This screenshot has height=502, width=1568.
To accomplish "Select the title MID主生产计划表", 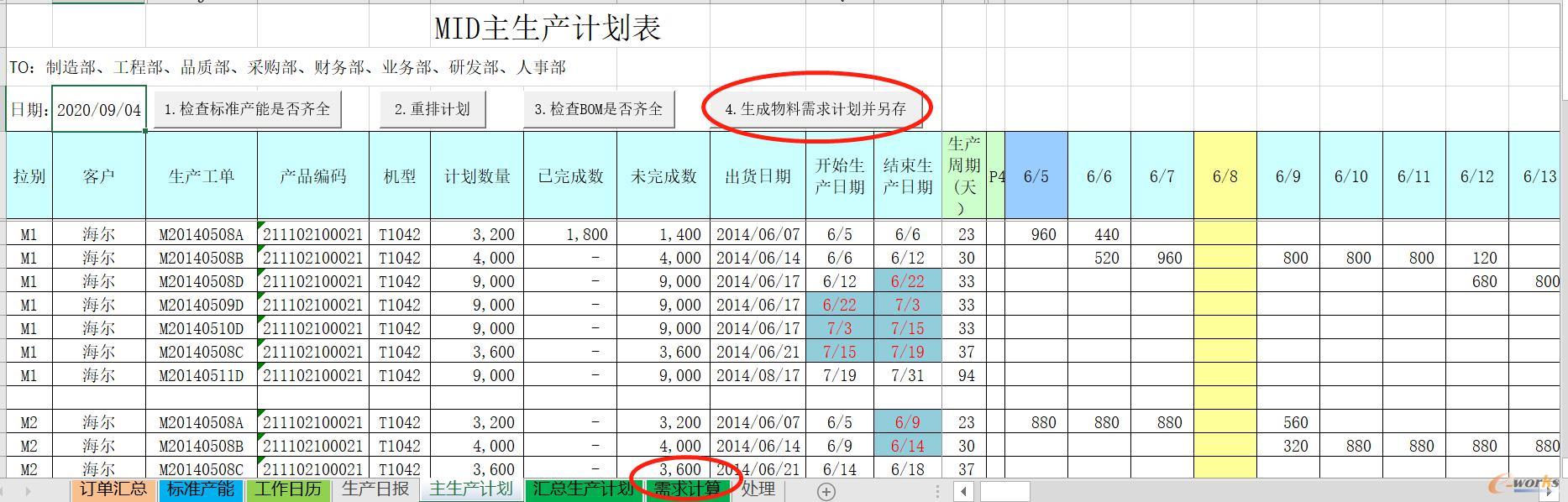I will click(548, 28).
